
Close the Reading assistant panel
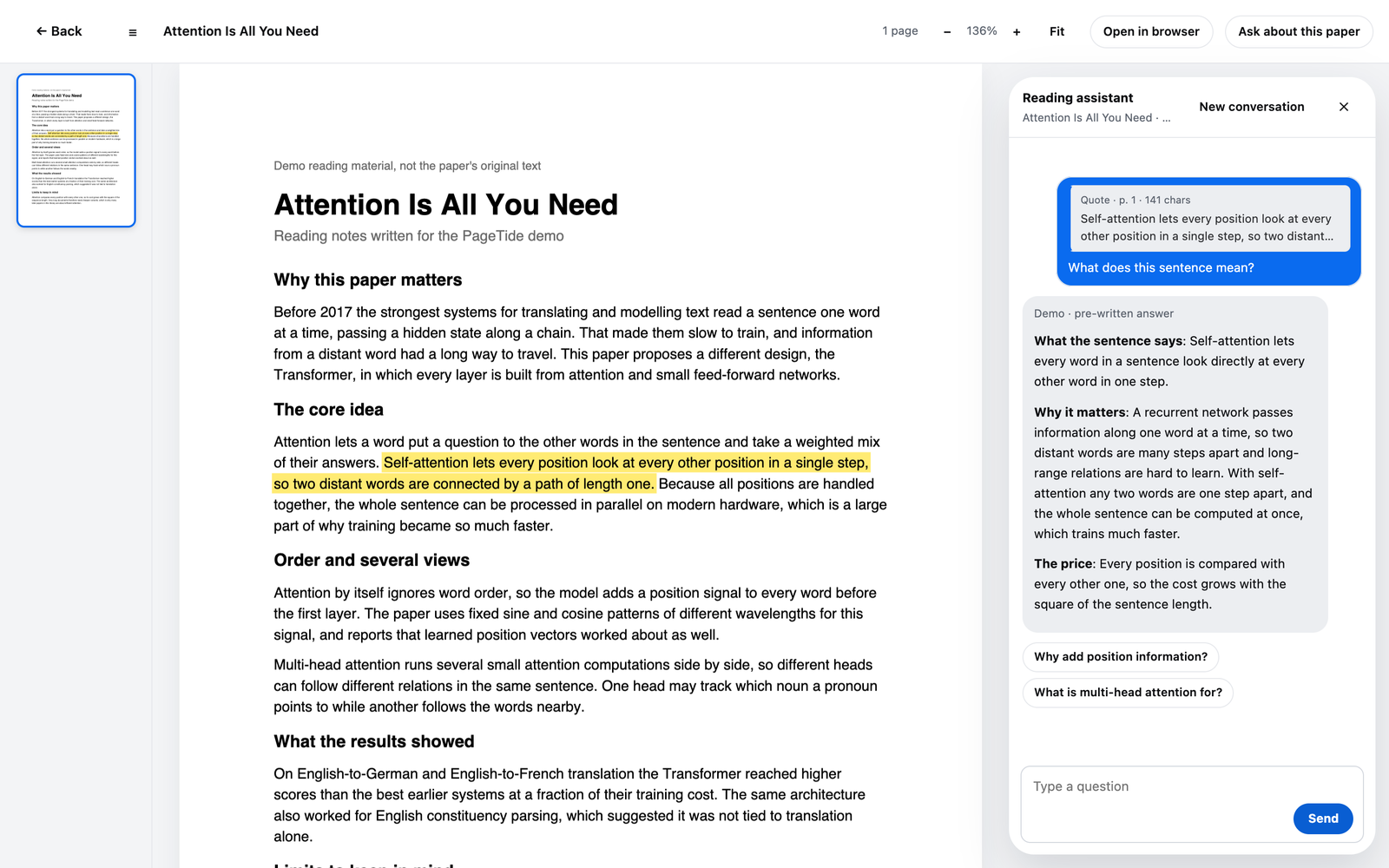[x=1344, y=107]
